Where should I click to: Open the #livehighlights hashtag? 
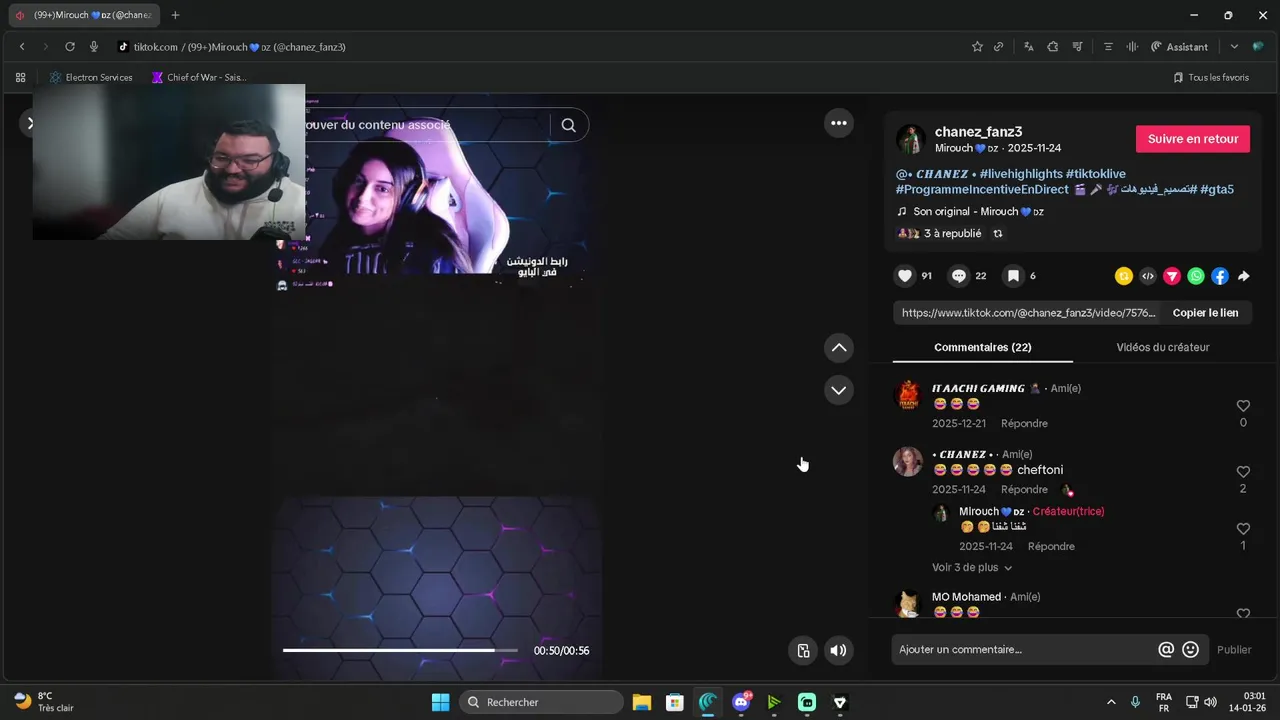[x=1020, y=174]
